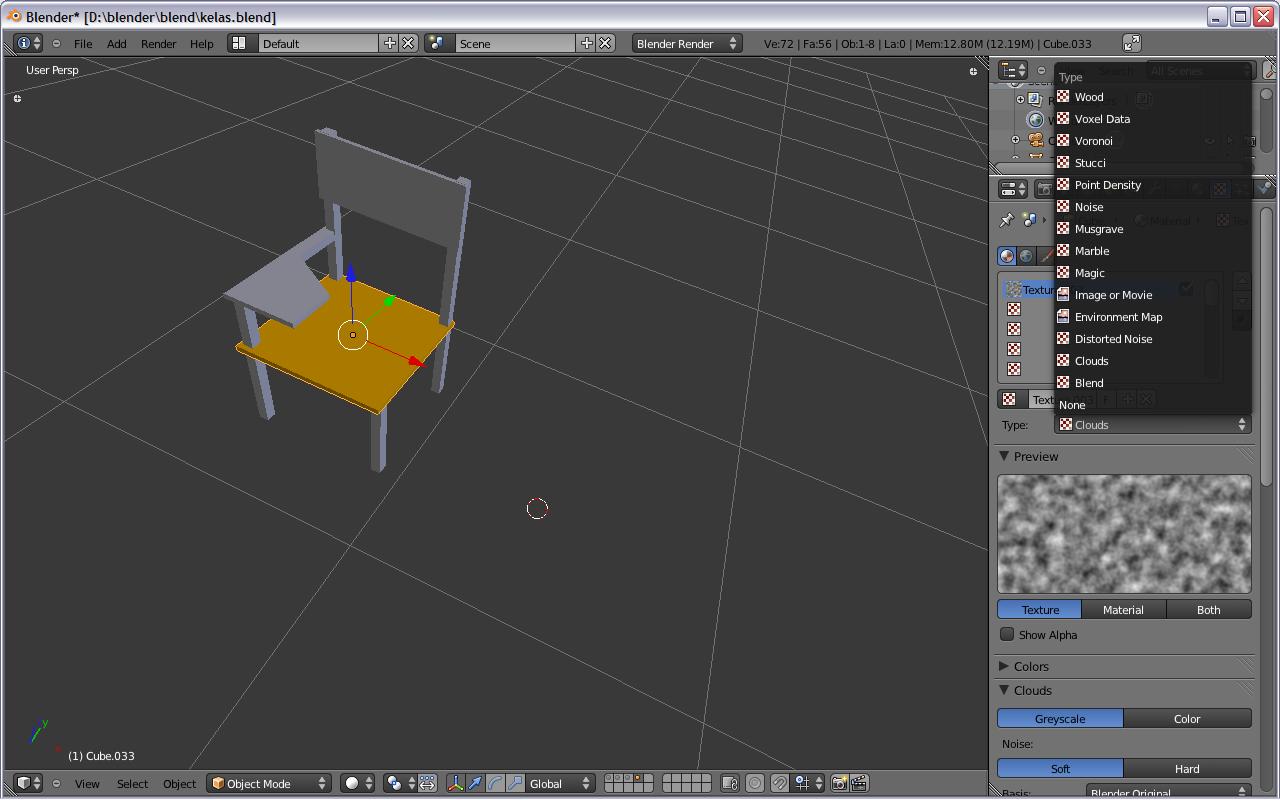The image size is (1280, 800).
Task: Enable Show Alpha checkbox
Action: point(1007,634)
